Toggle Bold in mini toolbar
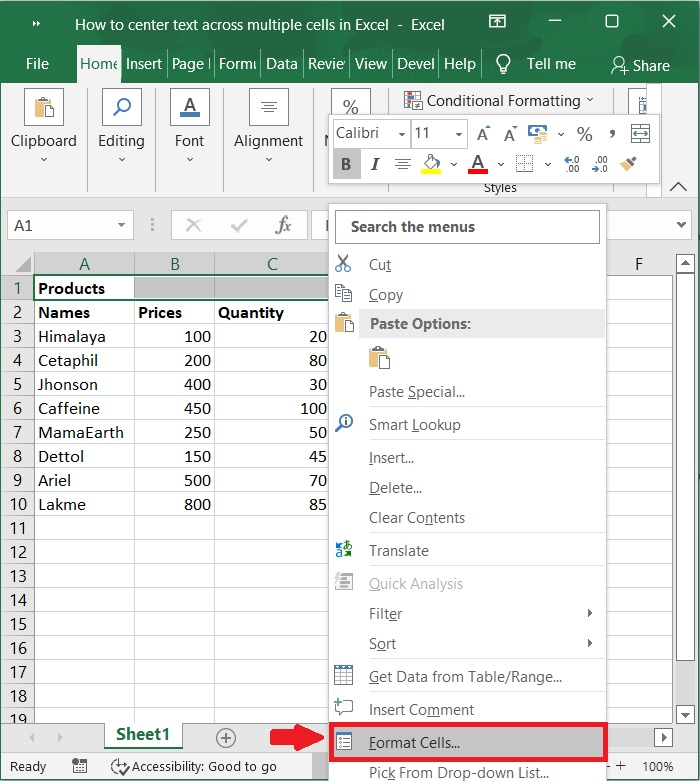This screenshot has height=781, width=700. 346,164
